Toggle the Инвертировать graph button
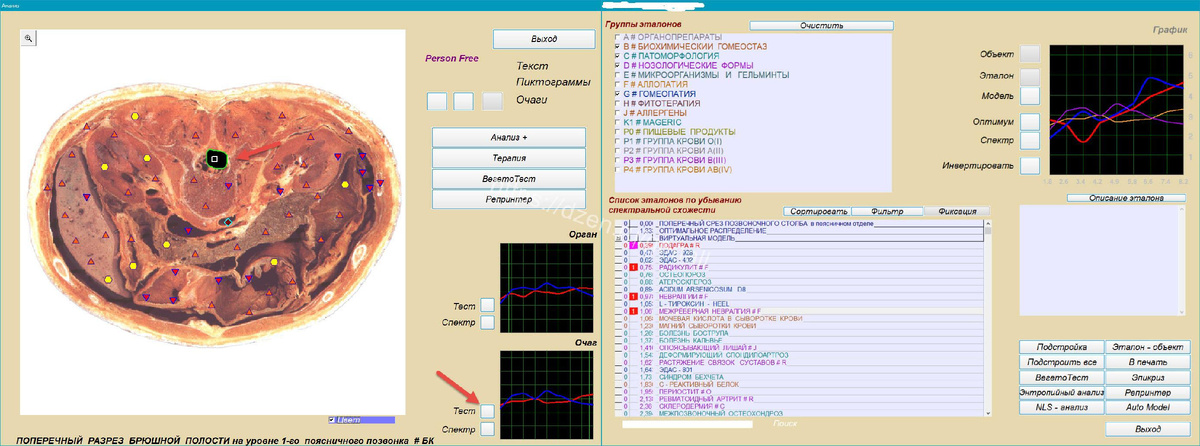Viewport: 1200px width, 446px height. [x=1029, y=165]
